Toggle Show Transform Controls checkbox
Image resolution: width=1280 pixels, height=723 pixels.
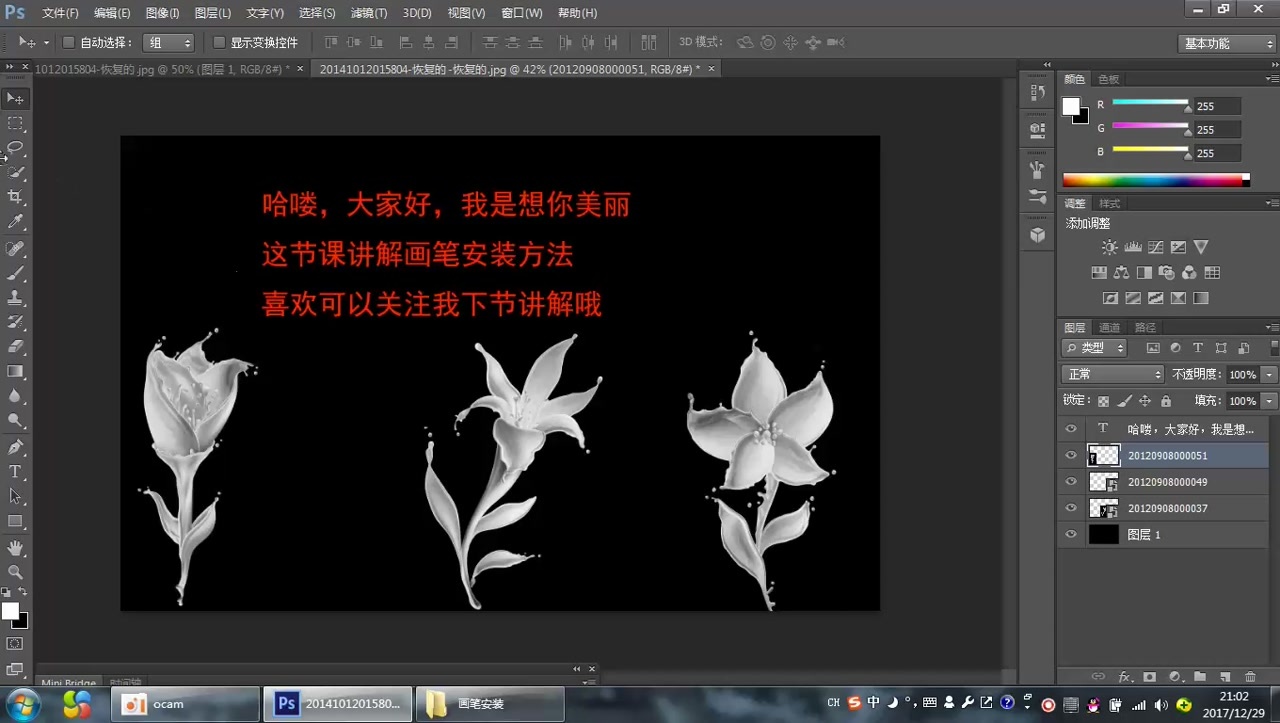[219, 43]
